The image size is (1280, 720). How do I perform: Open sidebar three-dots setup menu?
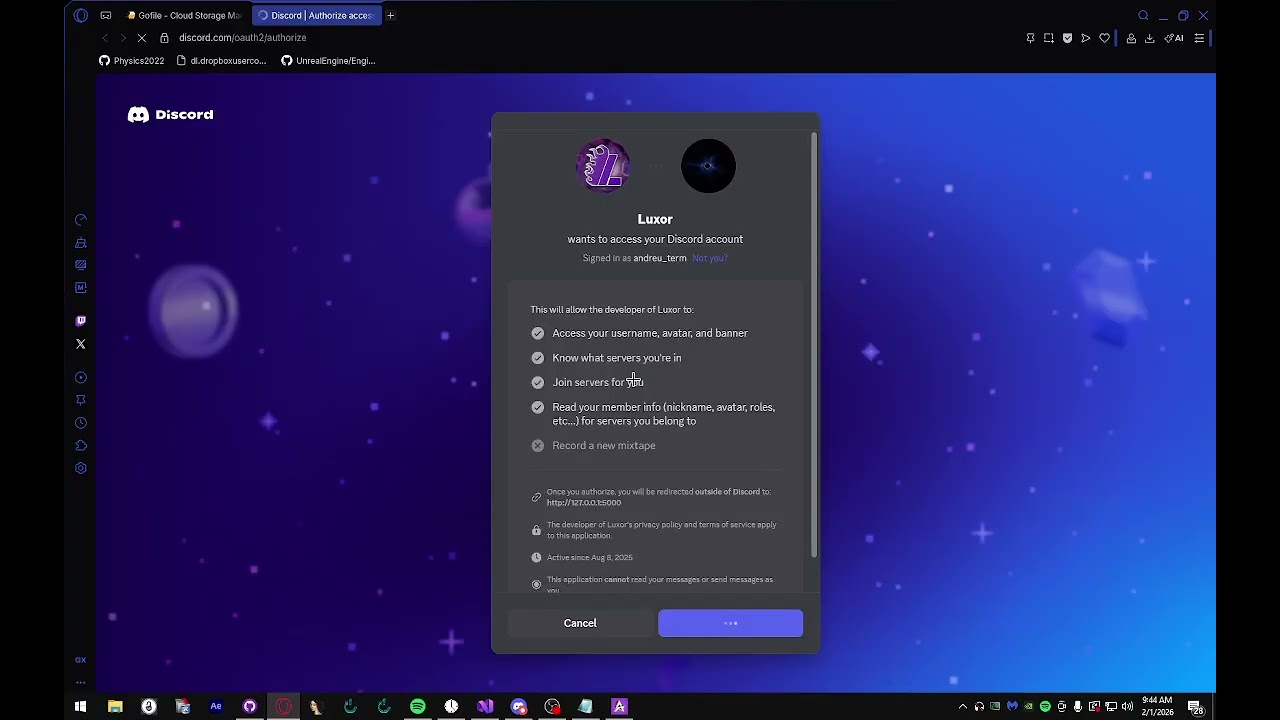pos(81,683)
